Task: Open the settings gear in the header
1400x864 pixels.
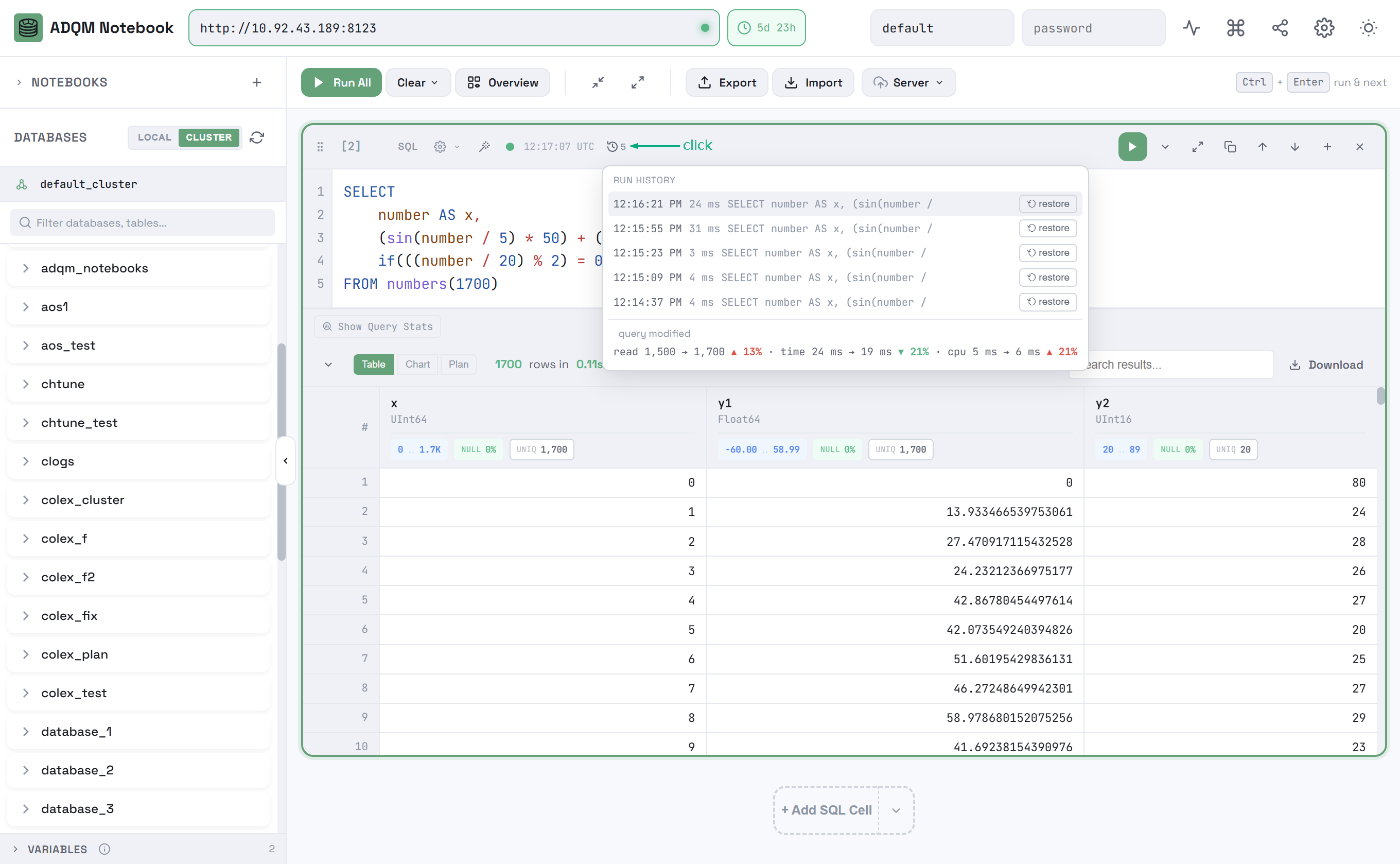Action: coord(1323,28)
